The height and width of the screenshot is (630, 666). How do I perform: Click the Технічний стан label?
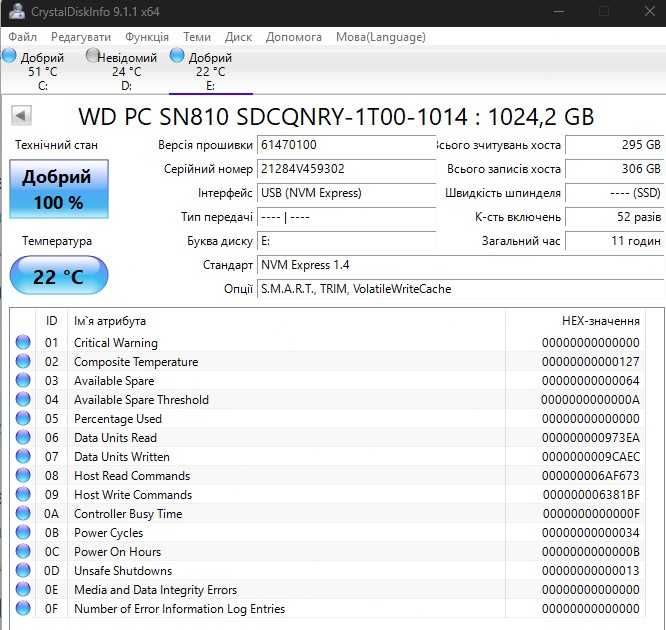56,145
